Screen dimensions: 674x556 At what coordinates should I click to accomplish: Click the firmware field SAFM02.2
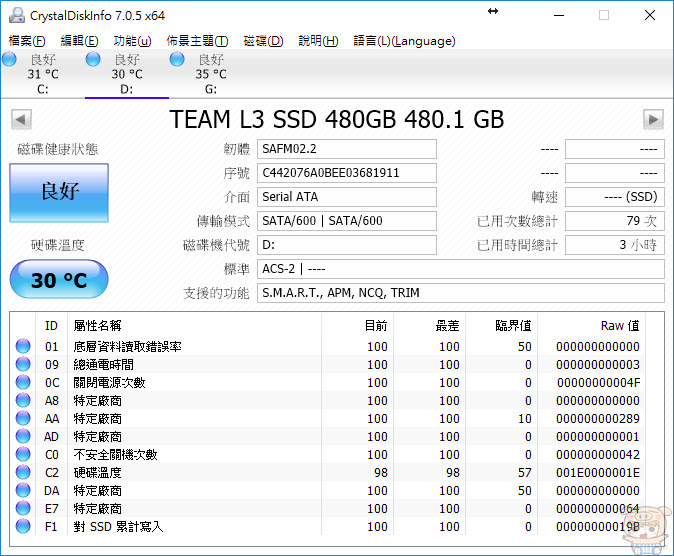tap(346, 149)
